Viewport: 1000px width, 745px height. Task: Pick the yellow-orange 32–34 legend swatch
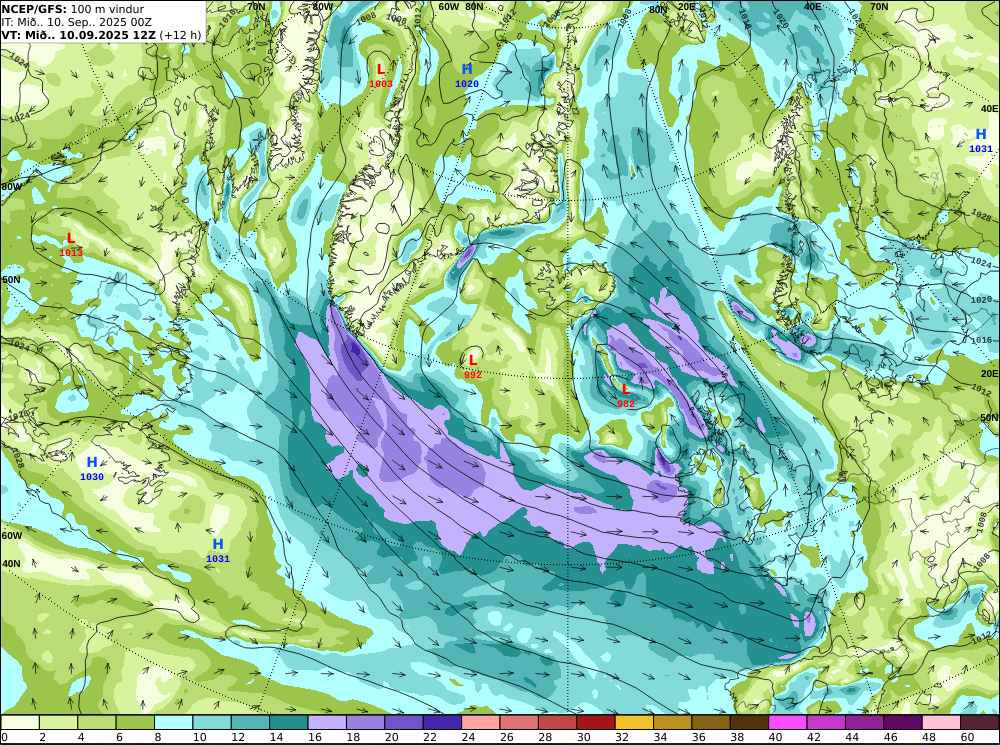[635, 722]
